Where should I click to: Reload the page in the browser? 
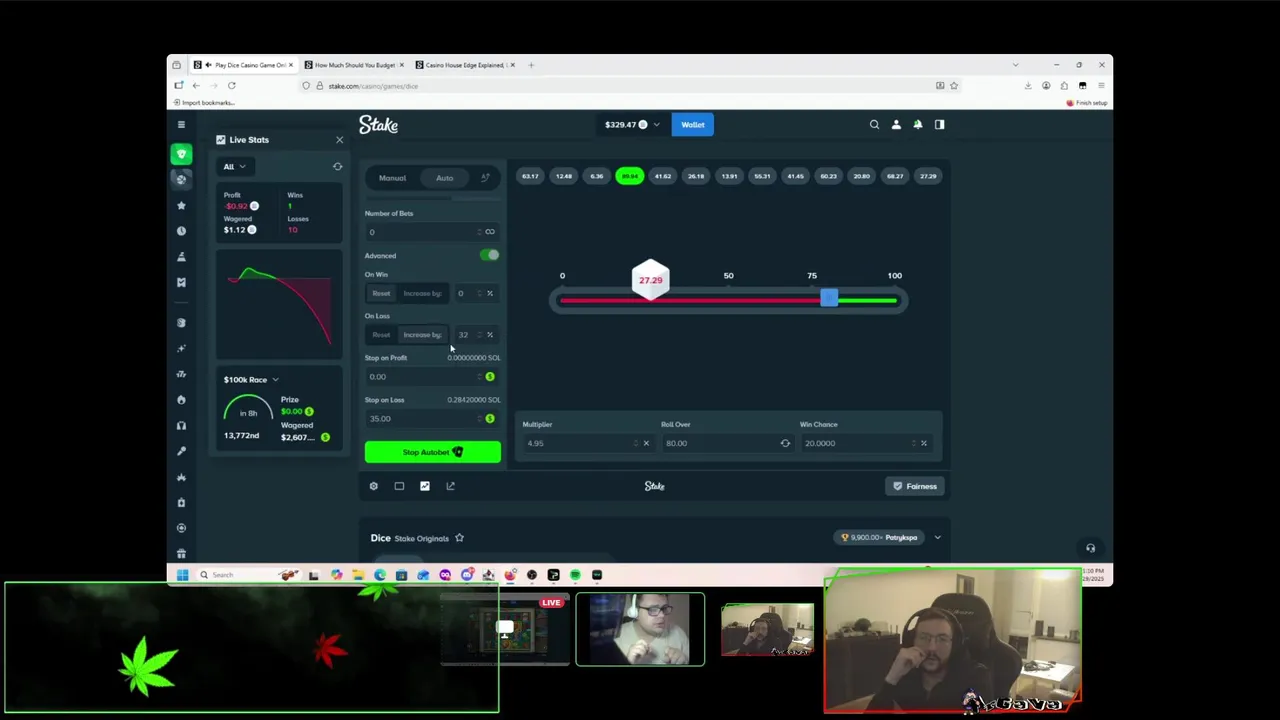pyautogui.click(x=231, y=86)
